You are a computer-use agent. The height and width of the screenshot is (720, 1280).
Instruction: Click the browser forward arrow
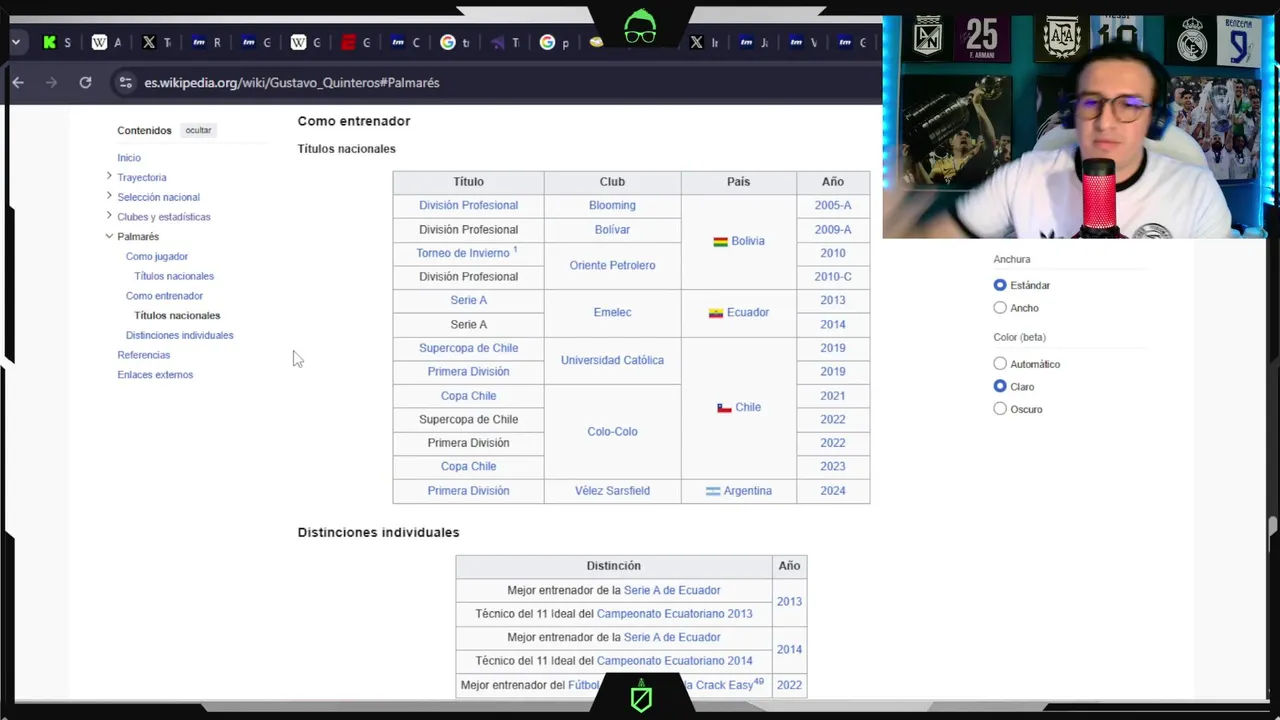(x=52, y=83)
